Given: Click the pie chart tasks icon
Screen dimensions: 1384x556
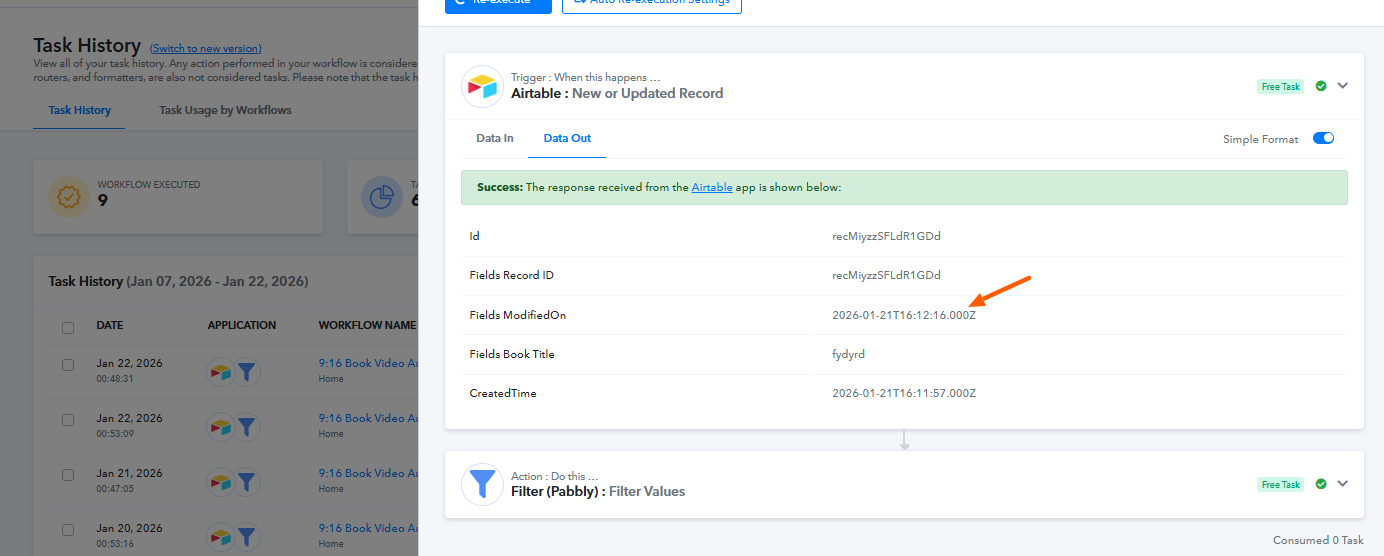Looking at the screenshot, I should (x=381, y=197).
